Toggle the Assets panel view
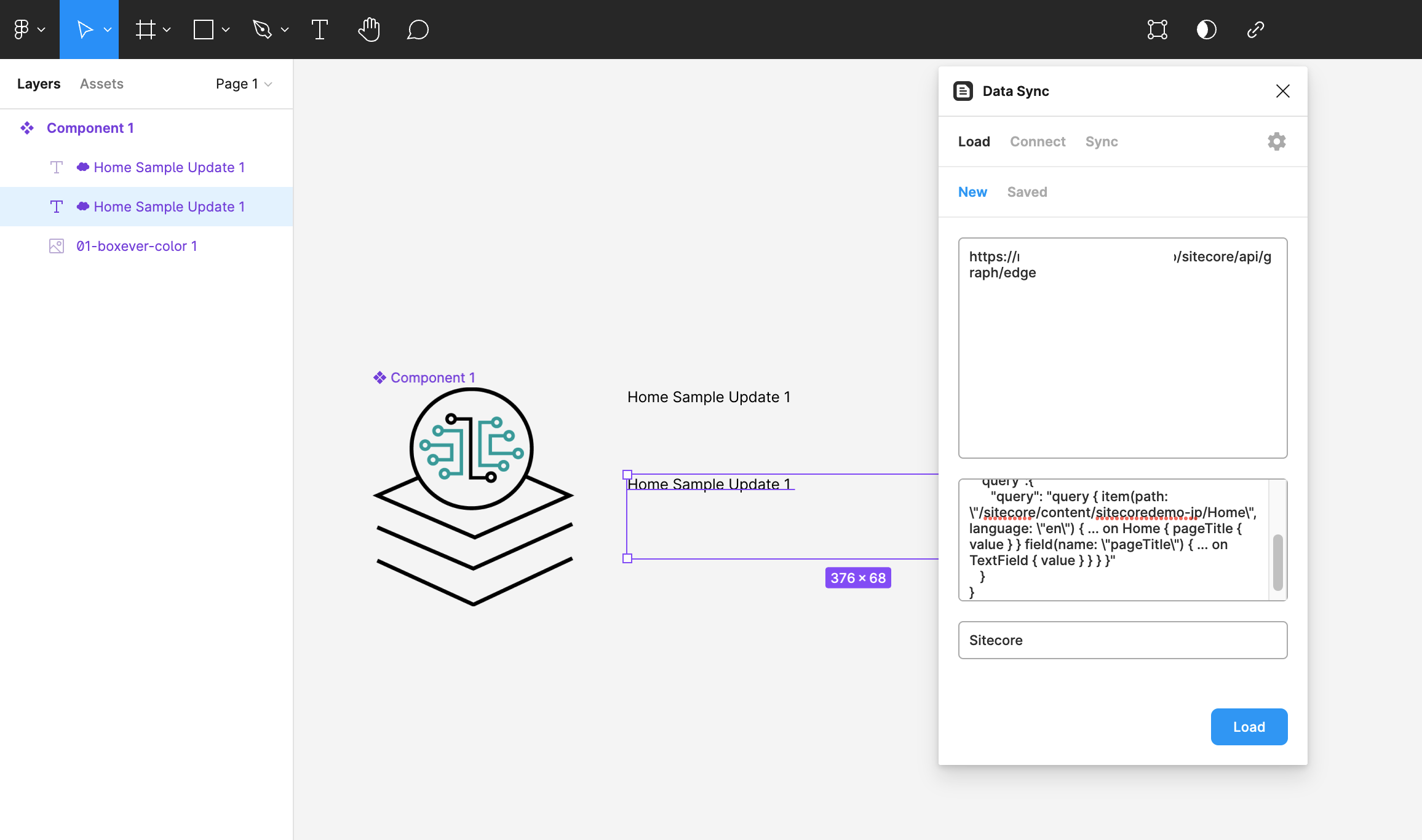1422x840 pixels. [102, 83]
